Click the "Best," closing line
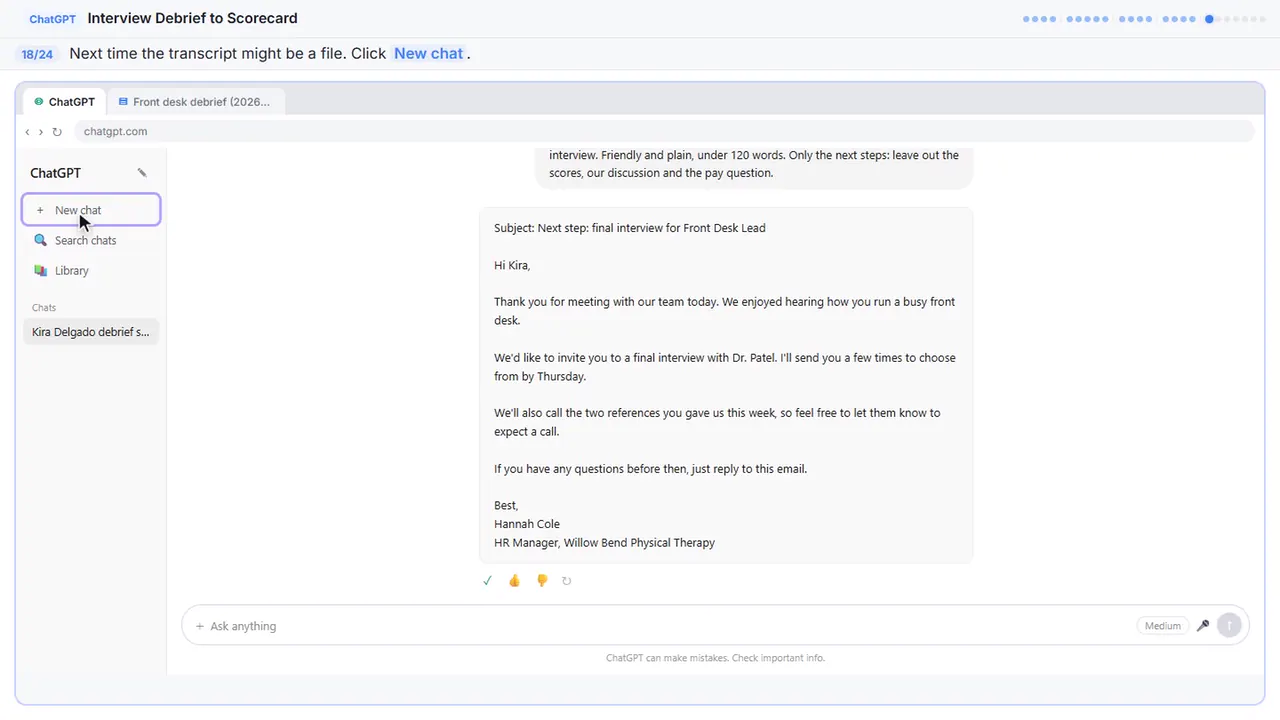 (x=506, y=506)
